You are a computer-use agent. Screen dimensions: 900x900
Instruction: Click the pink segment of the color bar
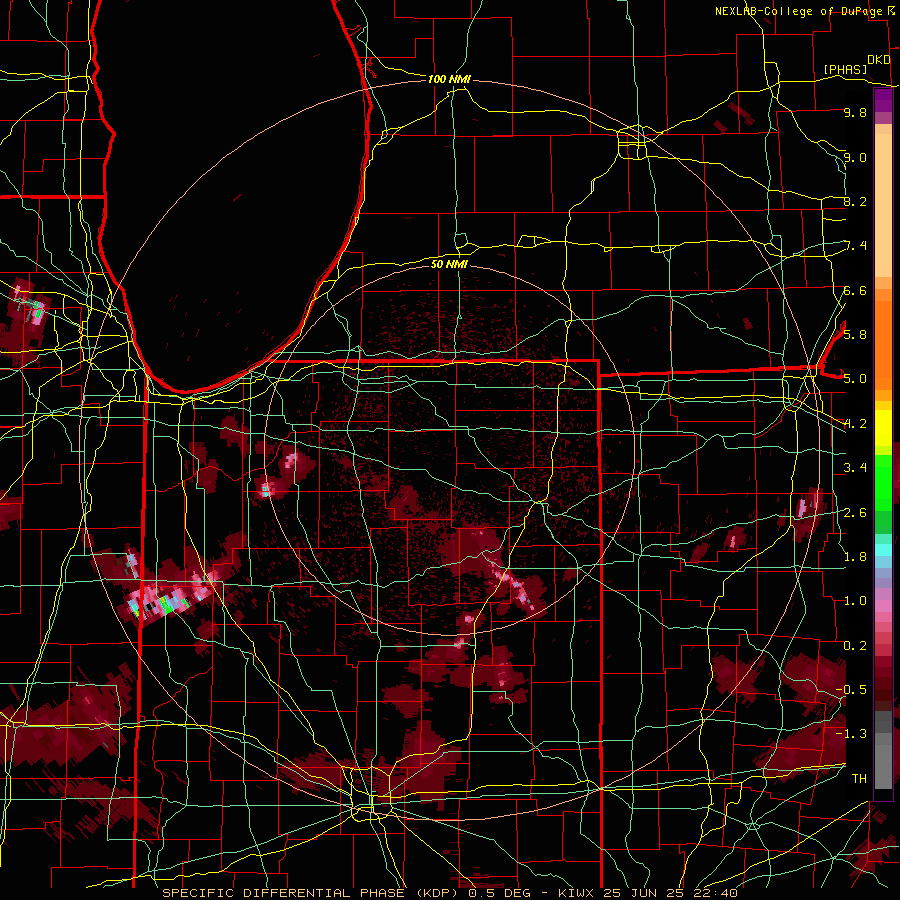coord(883,606)
